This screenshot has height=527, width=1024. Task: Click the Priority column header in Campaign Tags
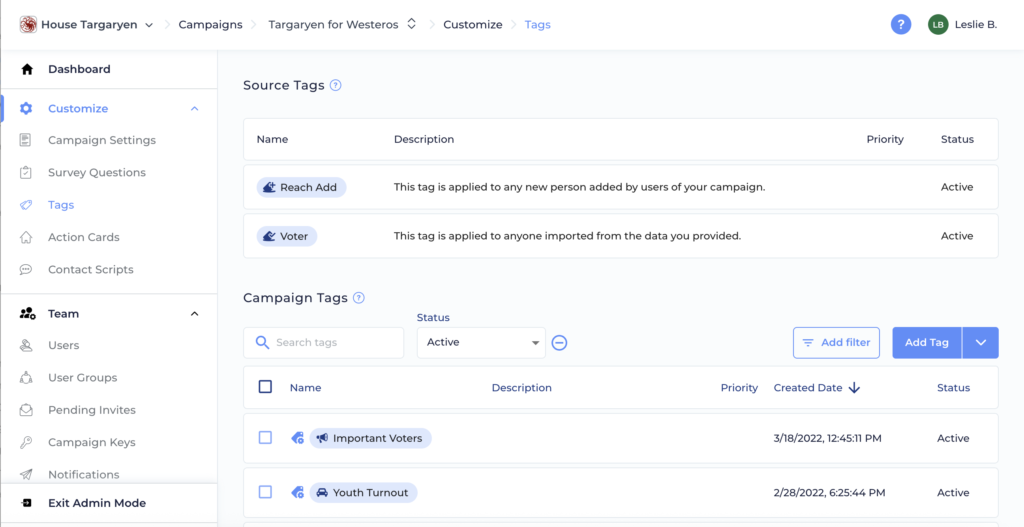pyautogui.click(x=739, y=388)
